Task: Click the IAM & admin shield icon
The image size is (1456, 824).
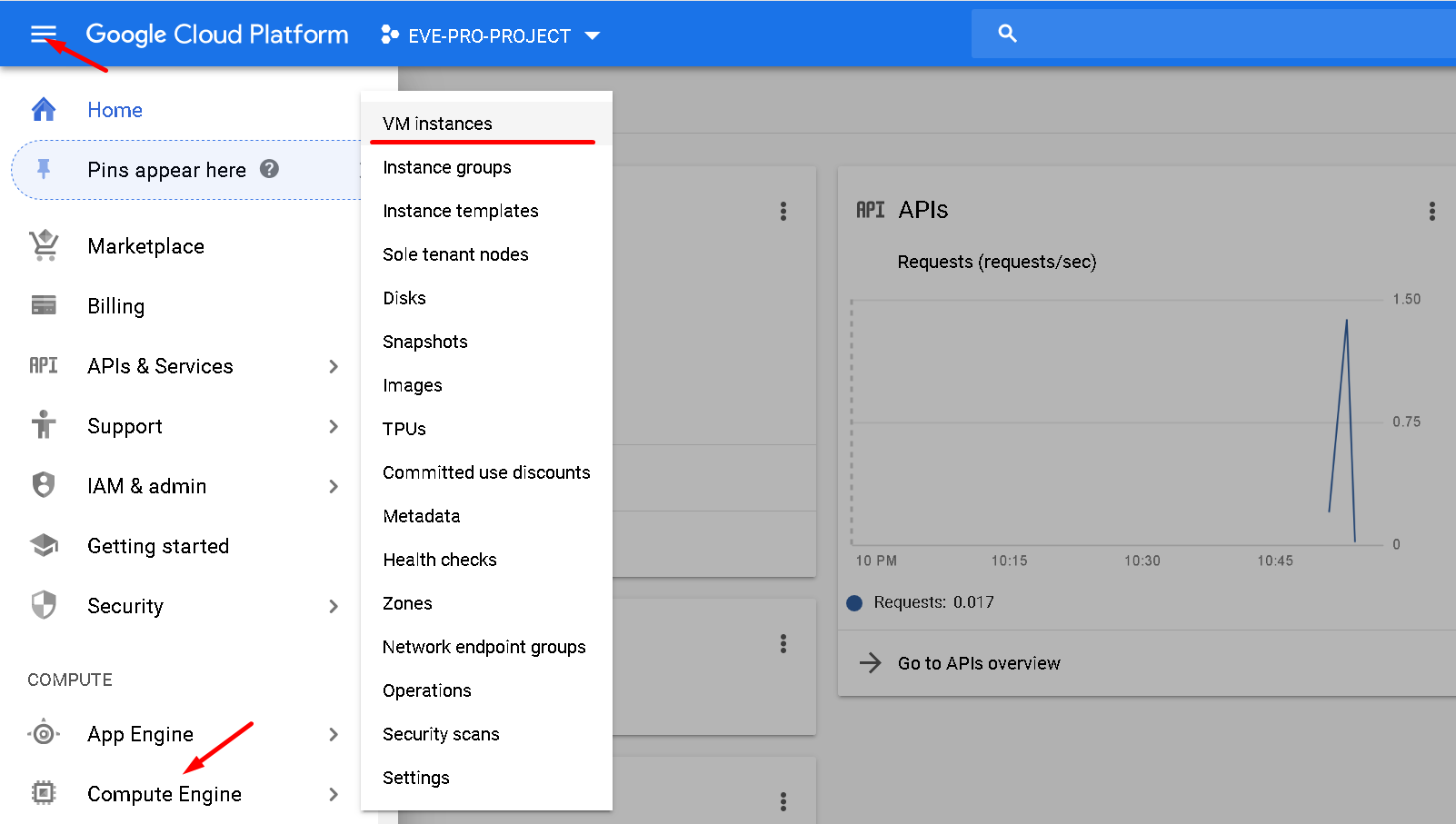Action: (44, 485)
